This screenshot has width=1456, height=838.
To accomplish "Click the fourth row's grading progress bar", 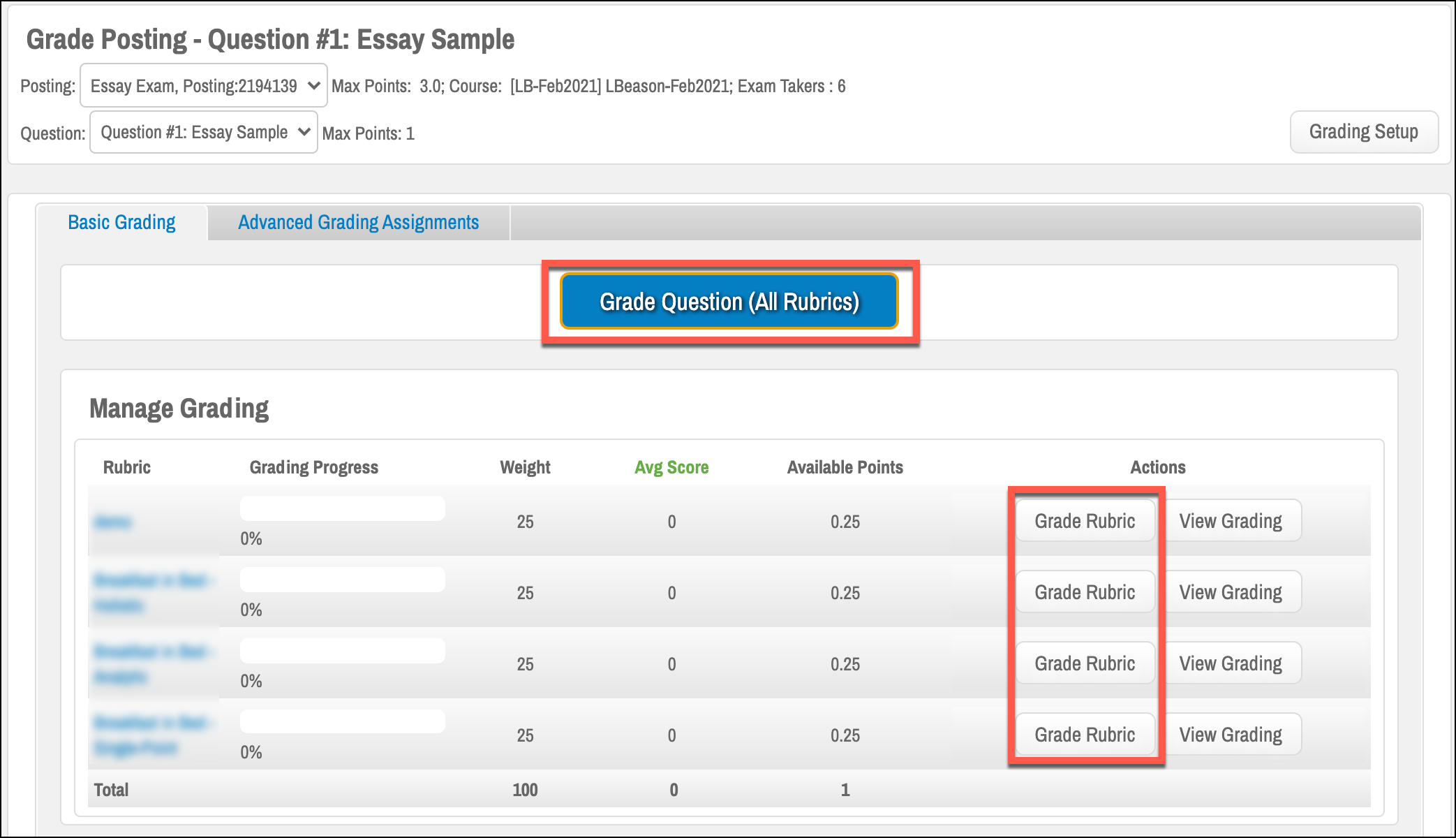I will tap(343, 721).
